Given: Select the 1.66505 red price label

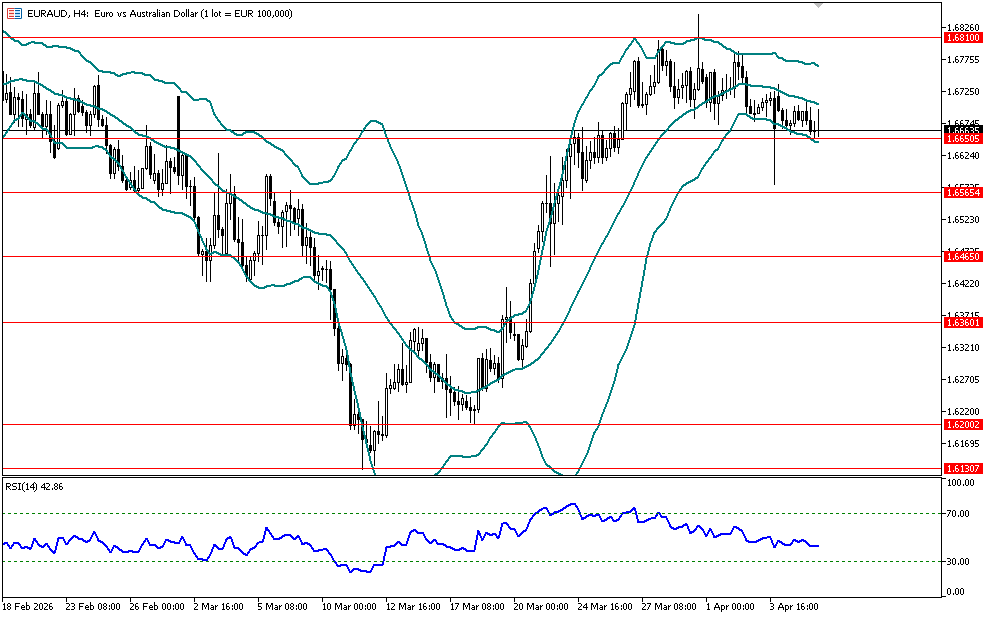Looking at the screenshot, I should pos(962,139).
